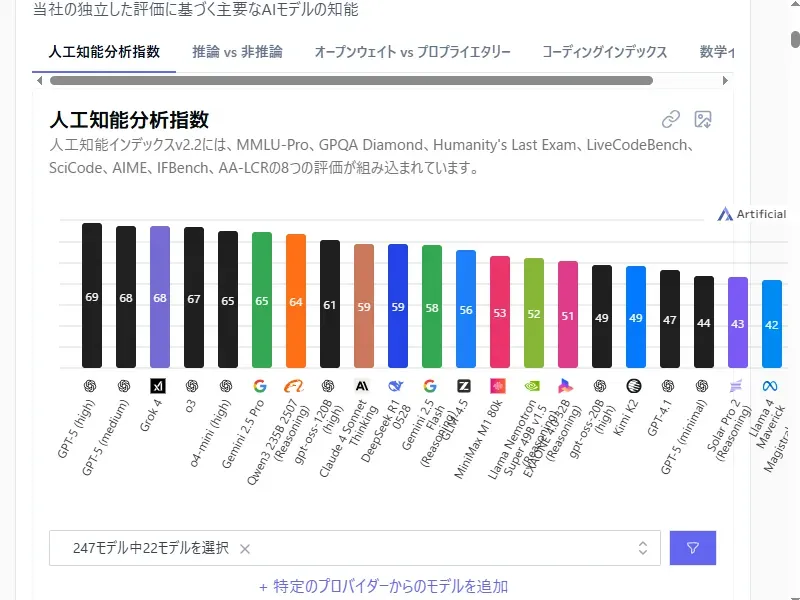Click the Google icon under Gemini 2.5 Pro
The image size is (800, 600).
coord(262,385)
